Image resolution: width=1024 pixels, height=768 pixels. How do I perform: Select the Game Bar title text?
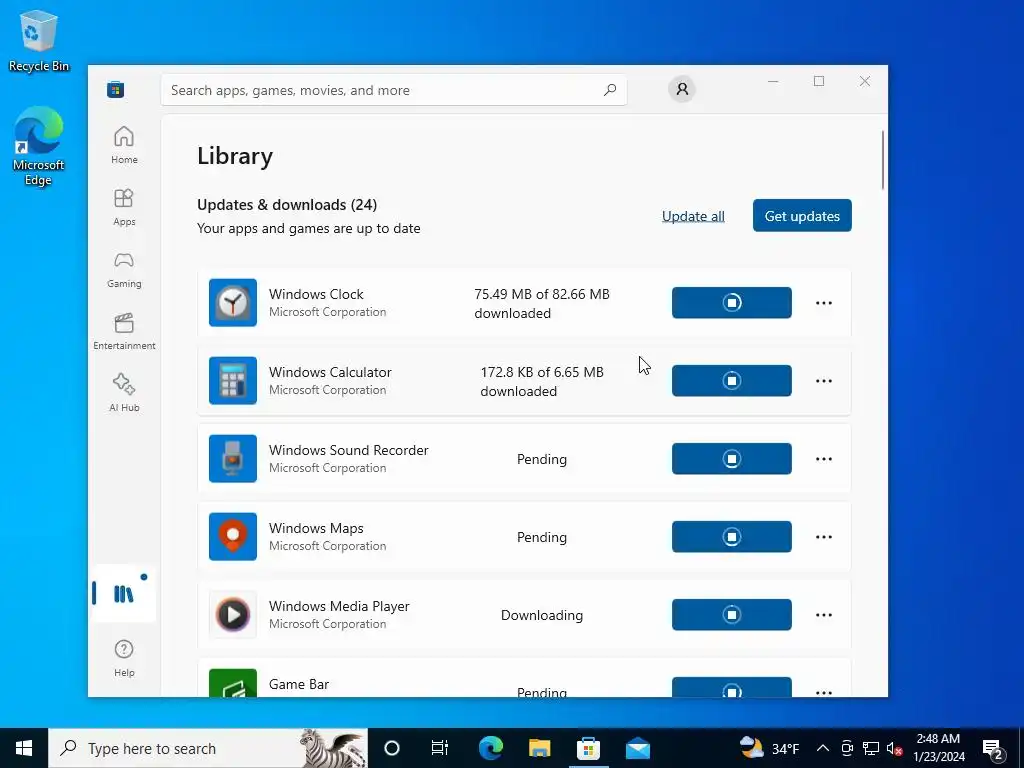click(298, 684)
